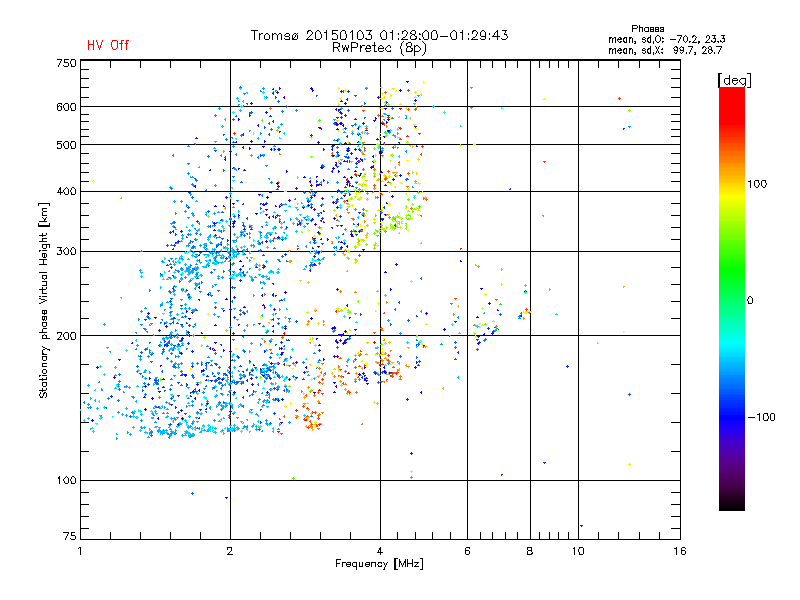
Task: Click the phase colorbar gradient
Action: point(732,298)
